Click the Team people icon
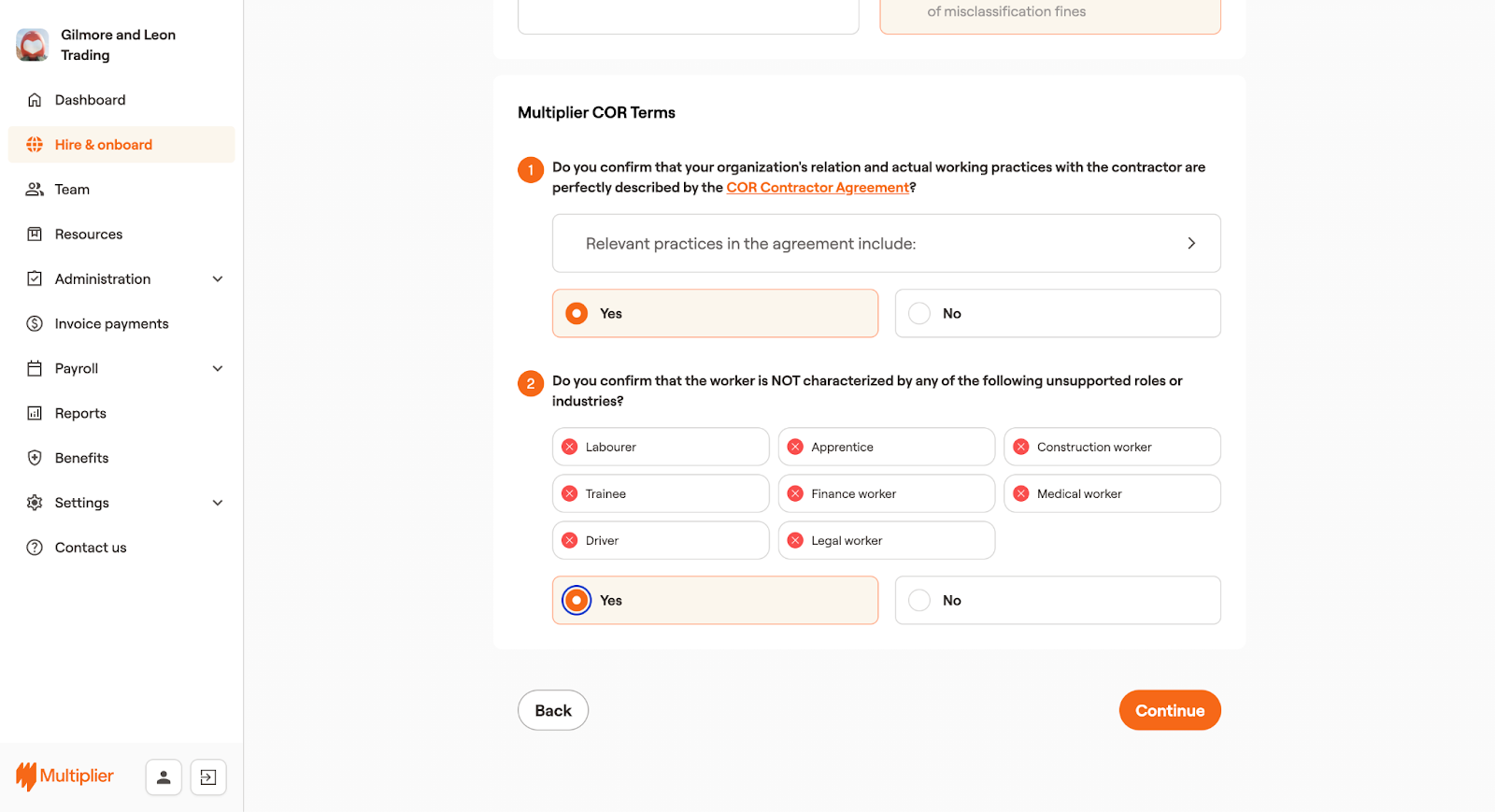The height and width of the screenshot is (812, 1495). click(35, 190)
